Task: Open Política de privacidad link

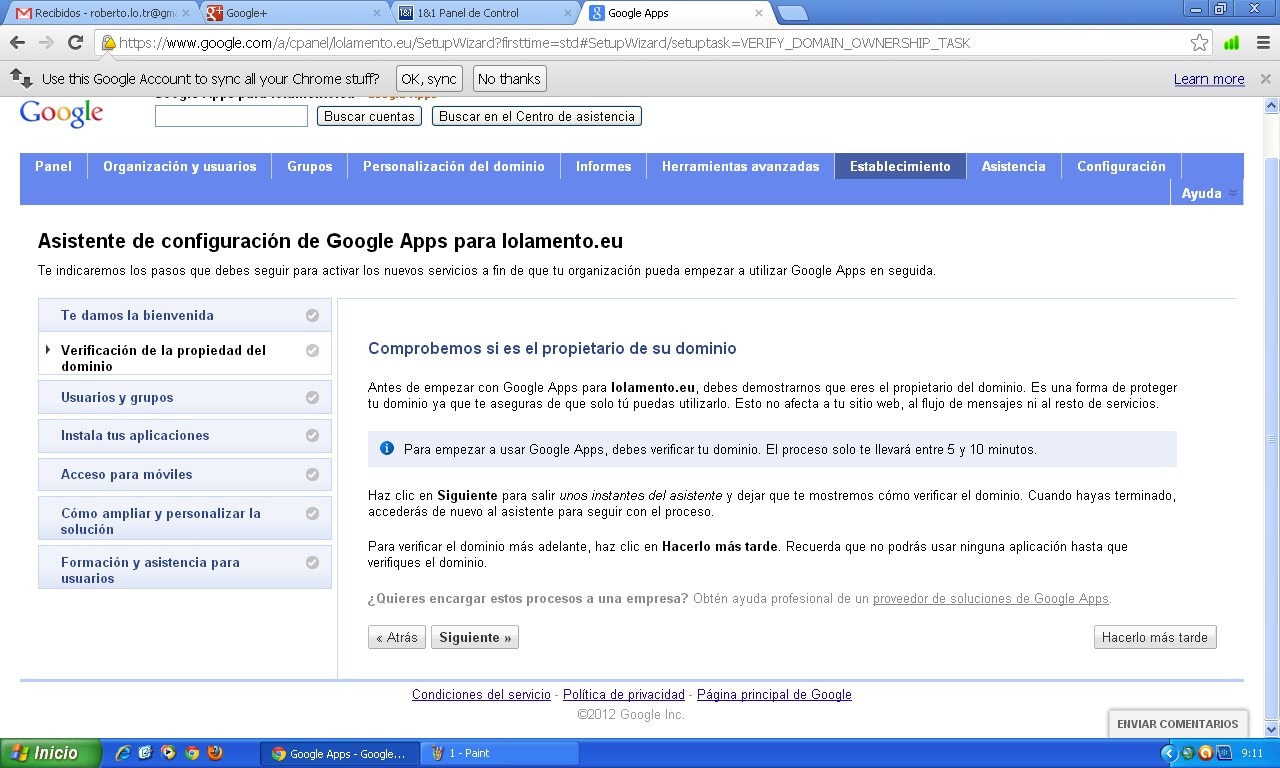Action: 624,694
